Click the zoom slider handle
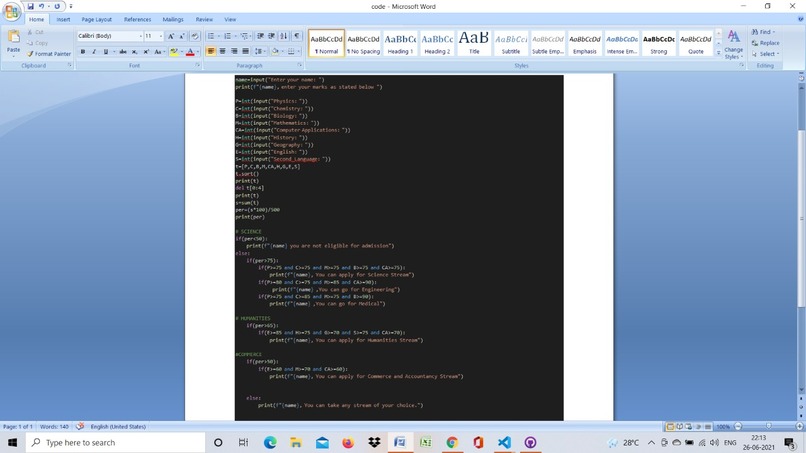Viewport: 806px width, 453px height. pyautogui.click(x=768, y=427)
